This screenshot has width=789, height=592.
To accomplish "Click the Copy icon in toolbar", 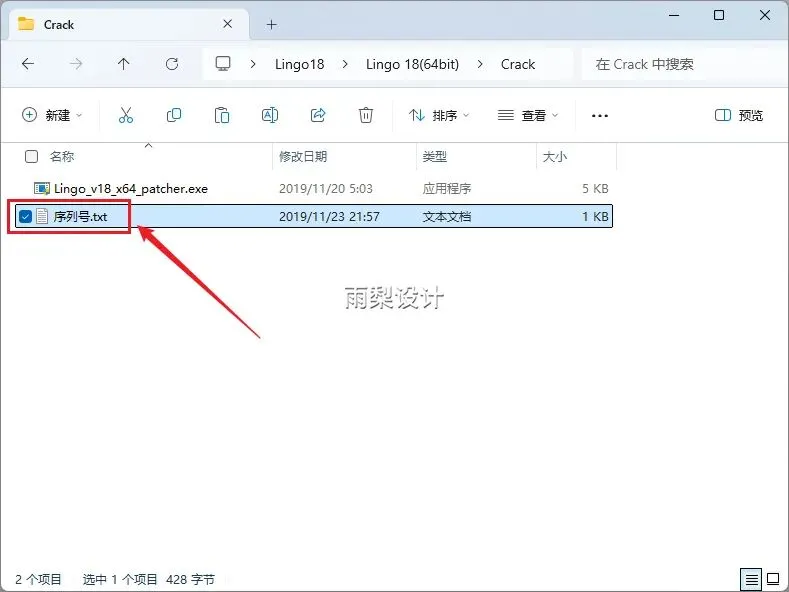I will point(174,115).
